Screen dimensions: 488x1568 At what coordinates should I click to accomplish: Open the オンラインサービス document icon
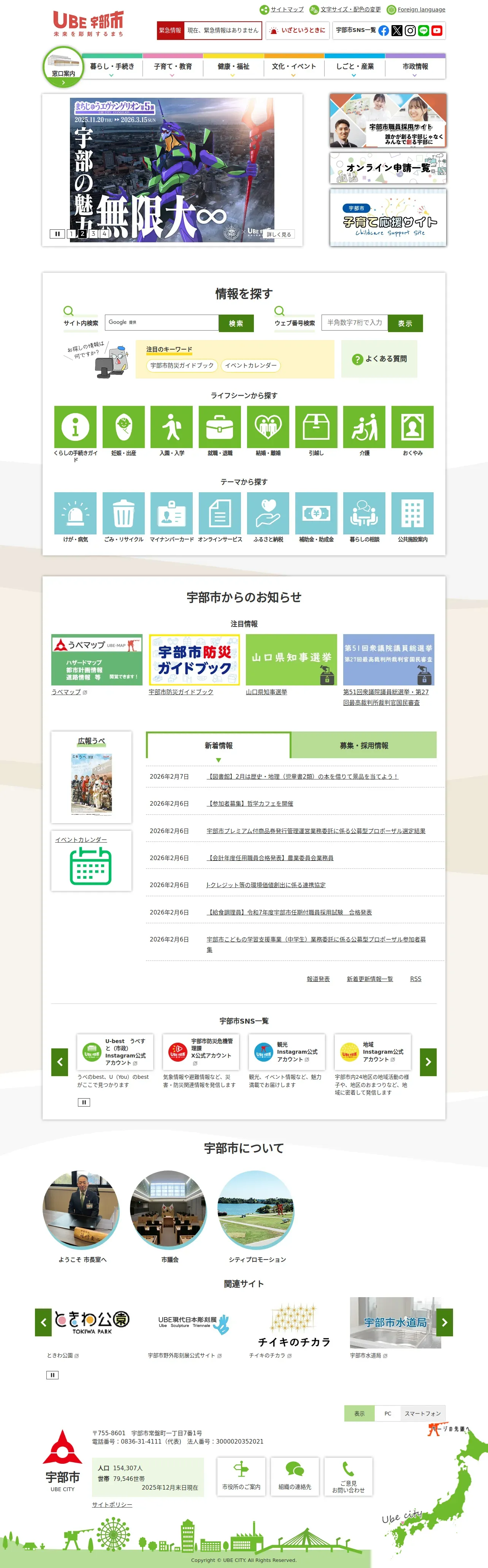point(220,513)
